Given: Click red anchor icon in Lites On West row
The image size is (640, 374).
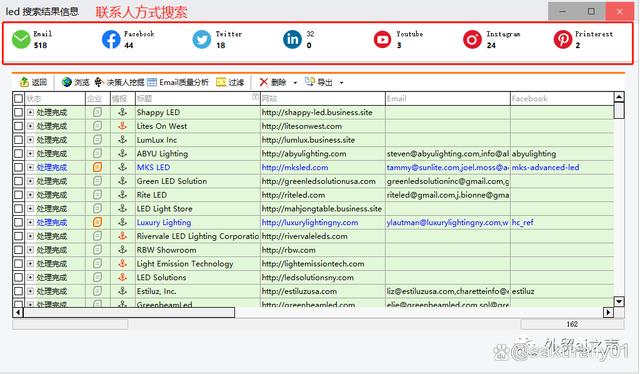Looking at the screenshot, I should coord(122,126).
